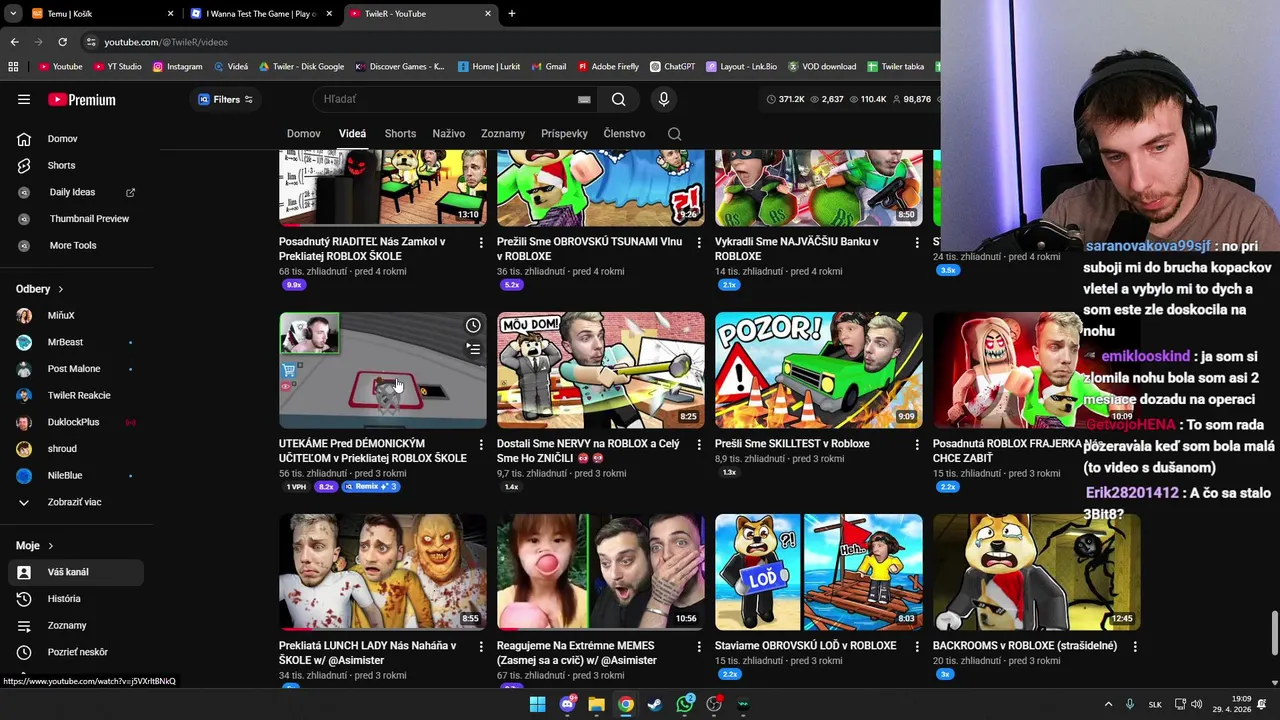Go back in browser history
Viewport: 1280px width, 720px height.
coord(14,42)
